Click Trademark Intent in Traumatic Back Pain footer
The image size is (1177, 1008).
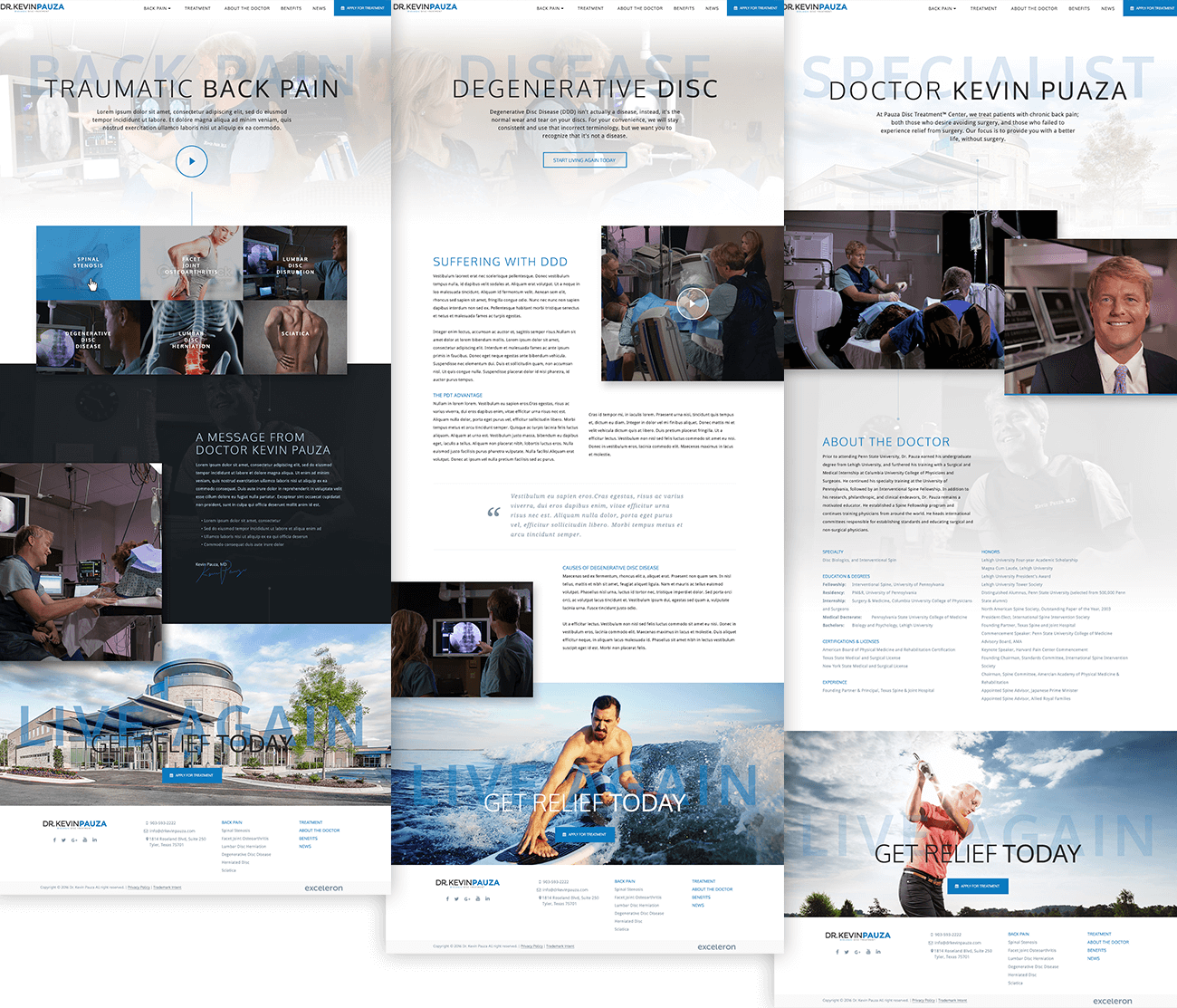point(167,888)
